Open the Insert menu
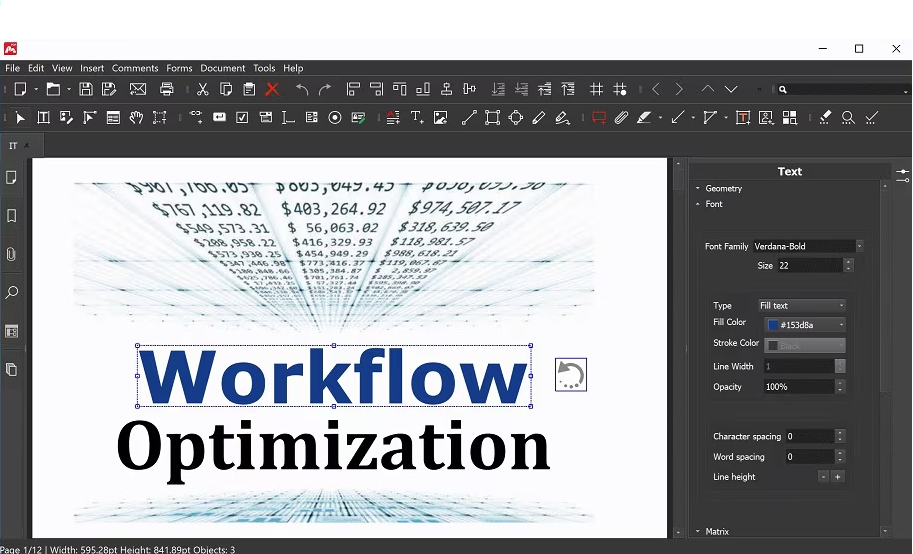This screenshot has height=554, width=913. pyautogui.click(x=92, y=68)
